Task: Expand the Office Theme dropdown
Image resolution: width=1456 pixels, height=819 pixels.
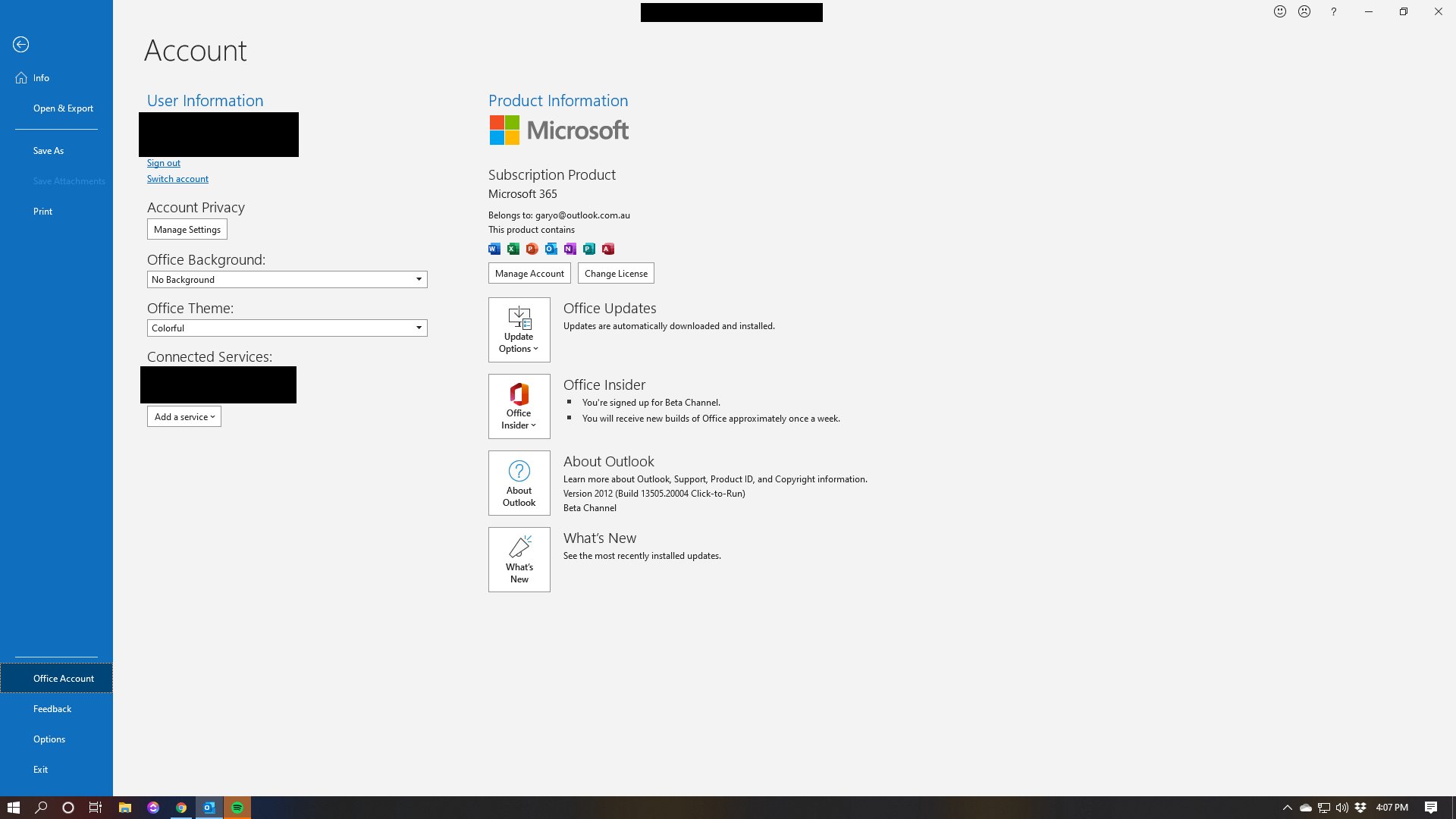Action: click(x=419, y=328)
